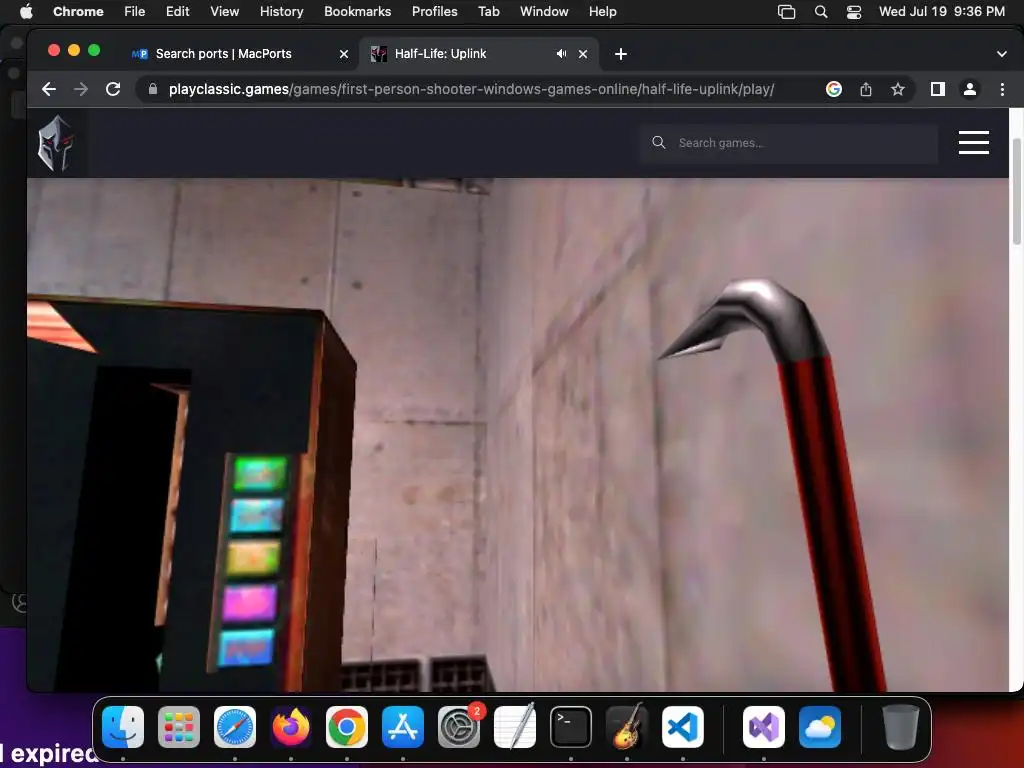Click the Search games field
The image size is (1024, 768).
click(x=790, y=143)
